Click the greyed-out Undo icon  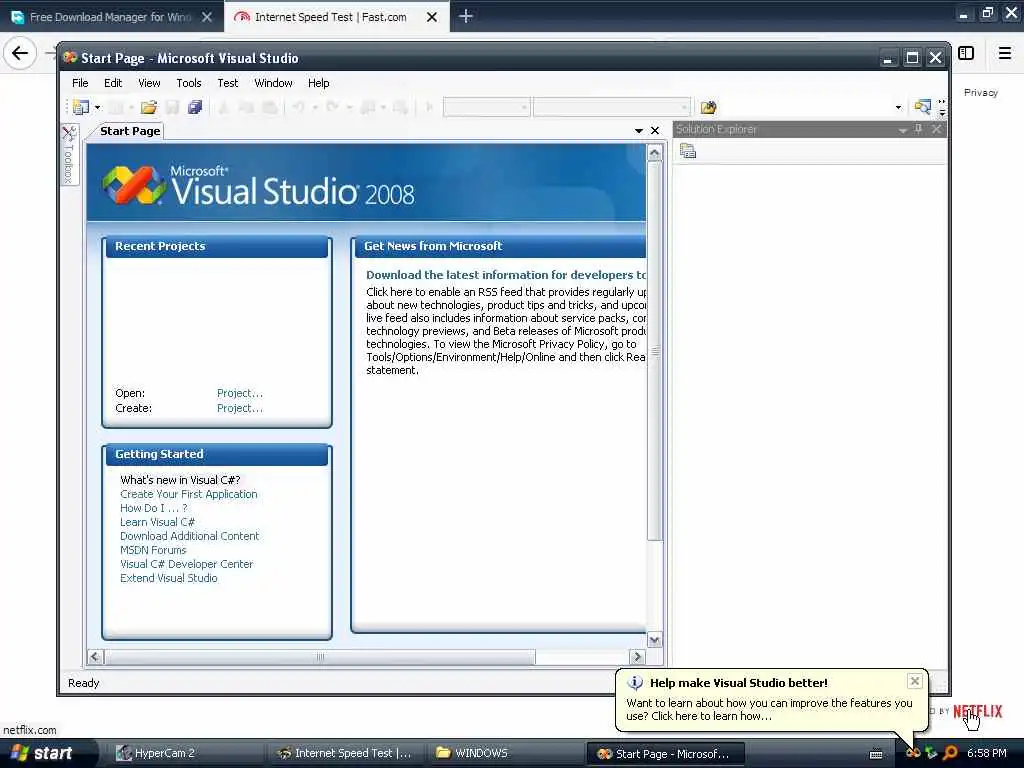point(298,107)
